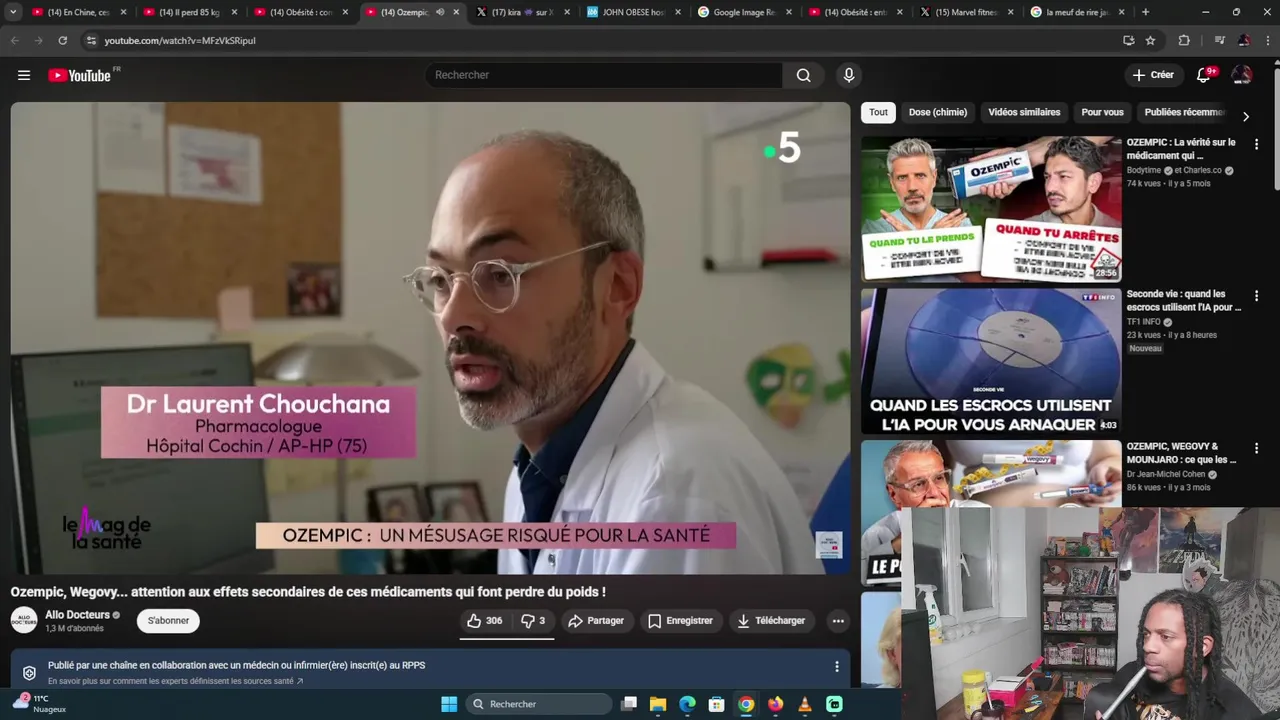This screenshot has height=720, width=1280.
Task: Open a new browser tab
Action: click(1145, 12)
